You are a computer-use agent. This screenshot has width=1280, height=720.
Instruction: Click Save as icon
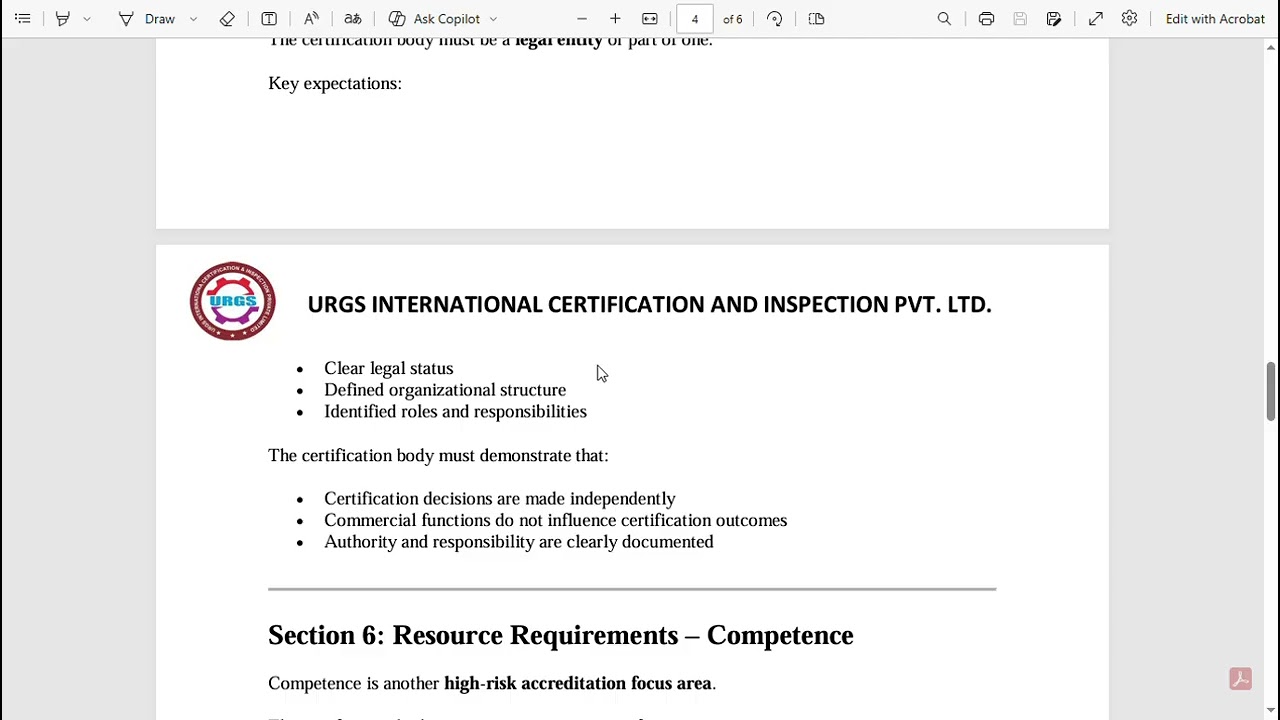point(1054,19)
